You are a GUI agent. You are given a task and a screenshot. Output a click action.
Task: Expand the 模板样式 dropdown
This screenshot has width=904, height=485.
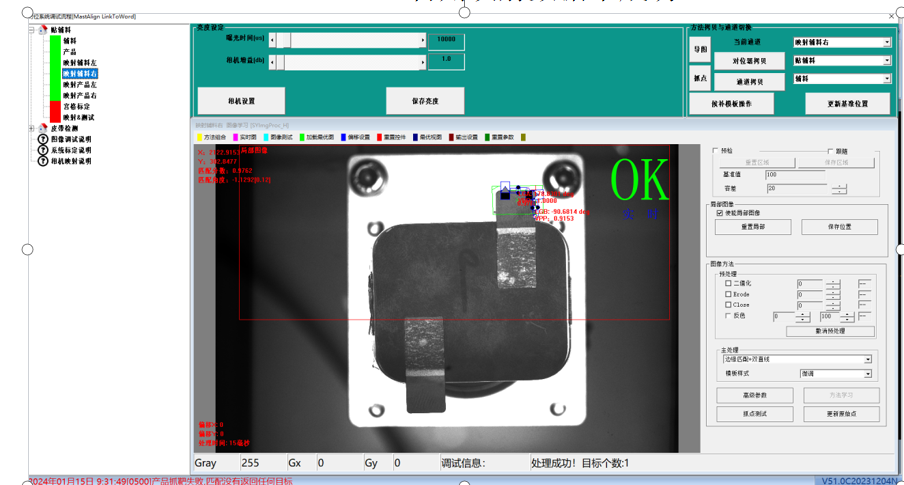point(867,374)
